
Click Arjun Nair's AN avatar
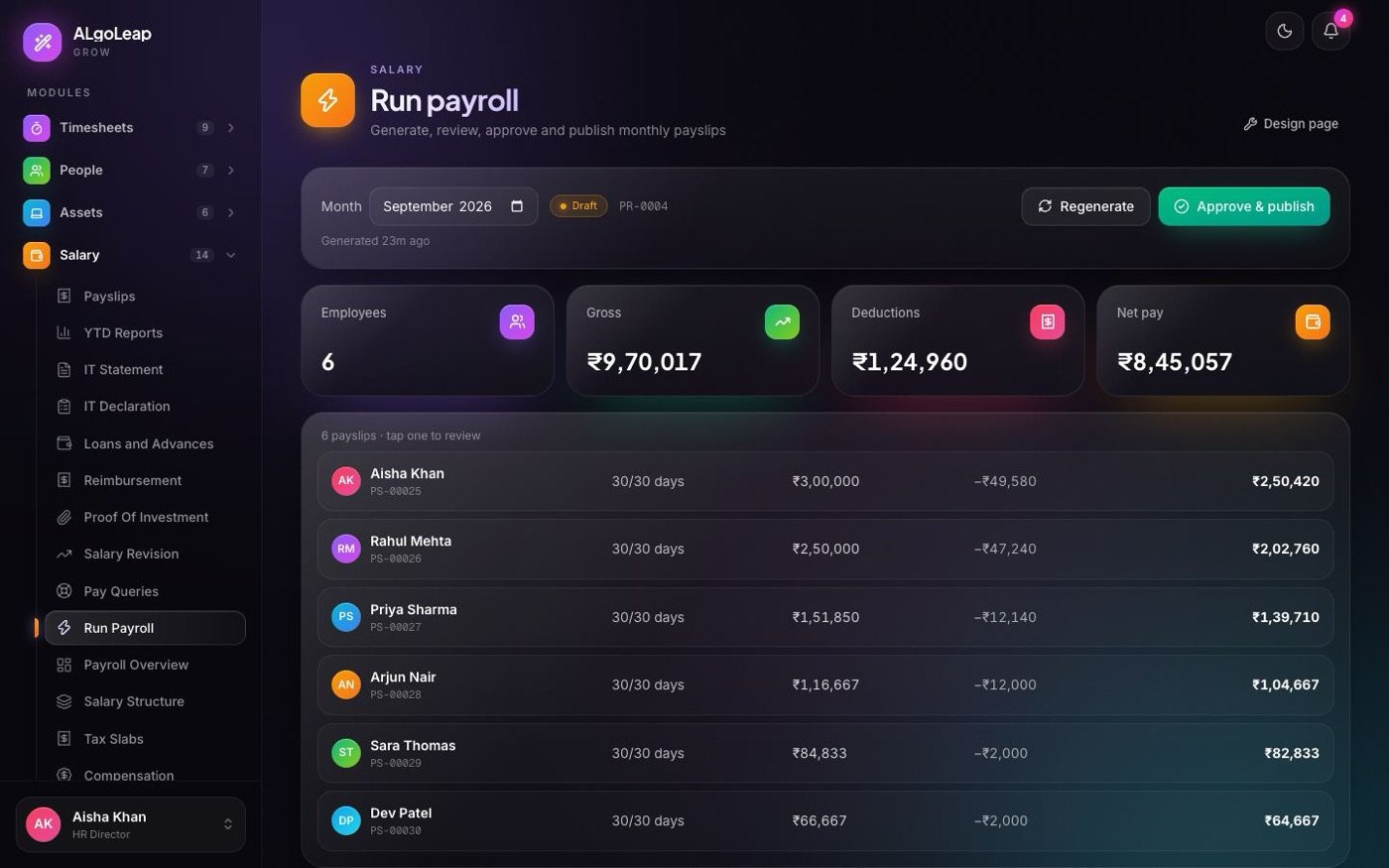[x=346, y=684]
